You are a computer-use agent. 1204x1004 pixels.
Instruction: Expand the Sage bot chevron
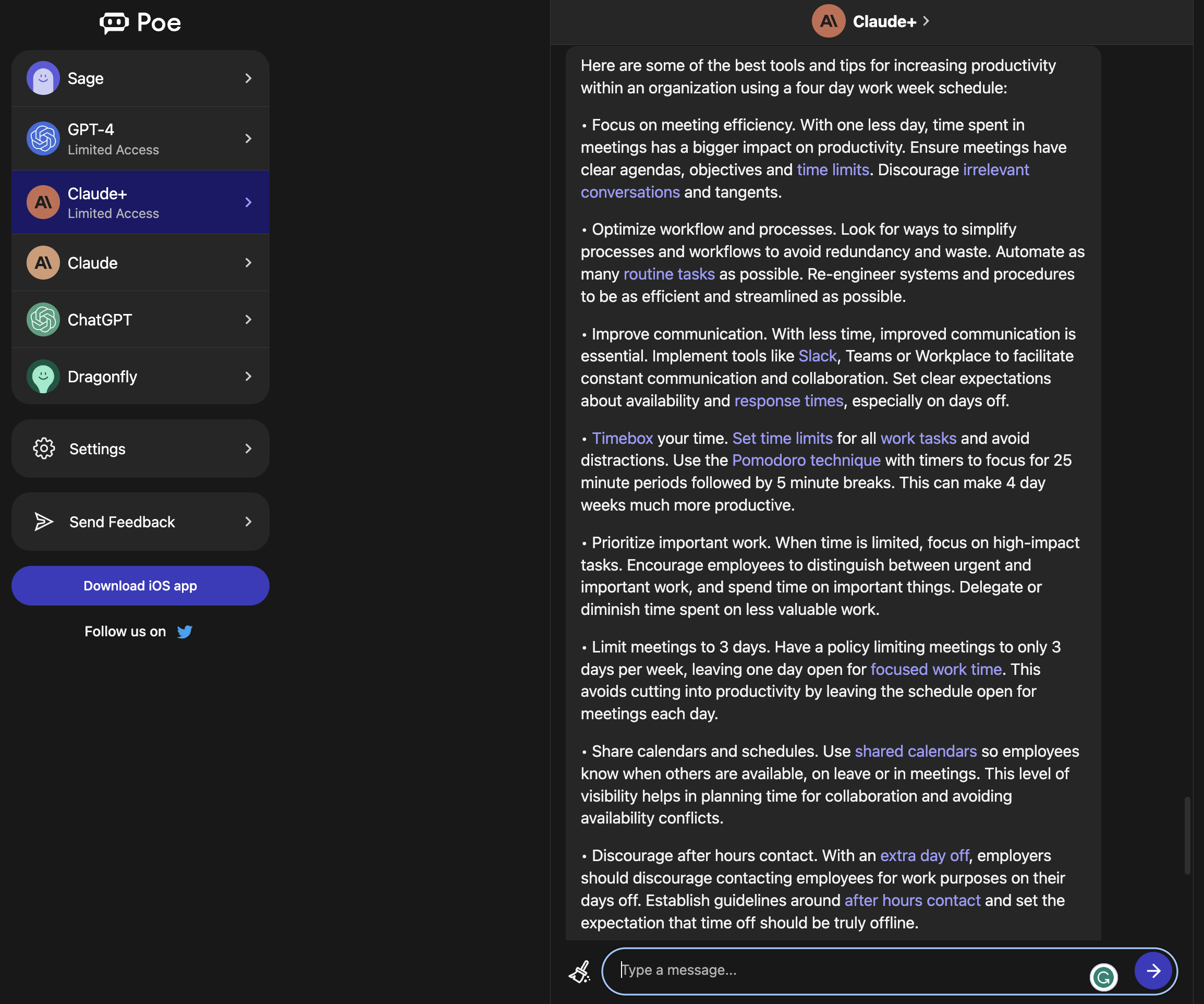[248, 78]
